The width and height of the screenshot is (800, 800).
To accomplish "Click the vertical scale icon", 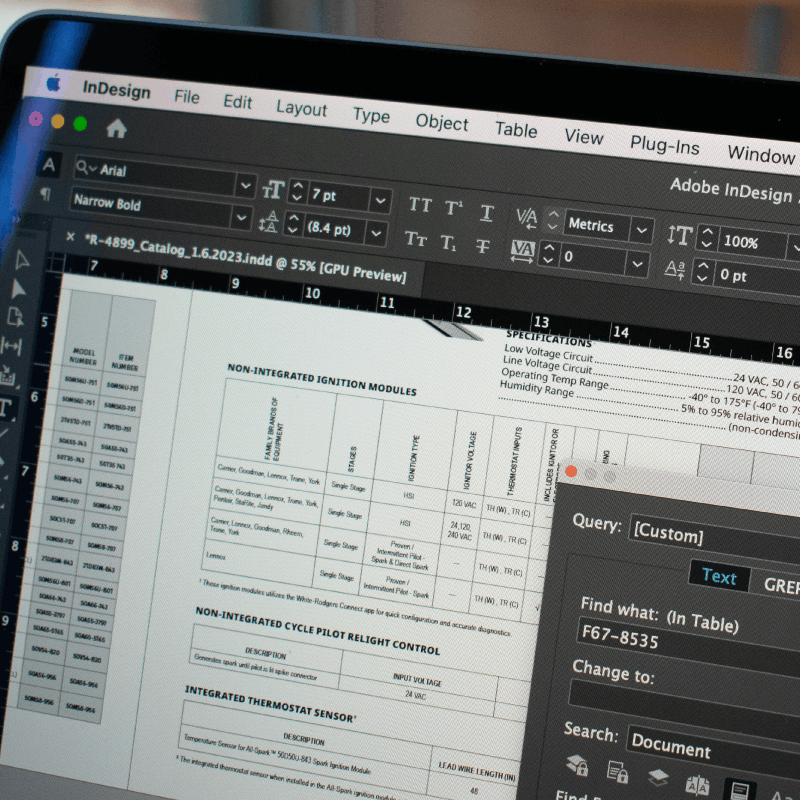I will coord(680,236).
